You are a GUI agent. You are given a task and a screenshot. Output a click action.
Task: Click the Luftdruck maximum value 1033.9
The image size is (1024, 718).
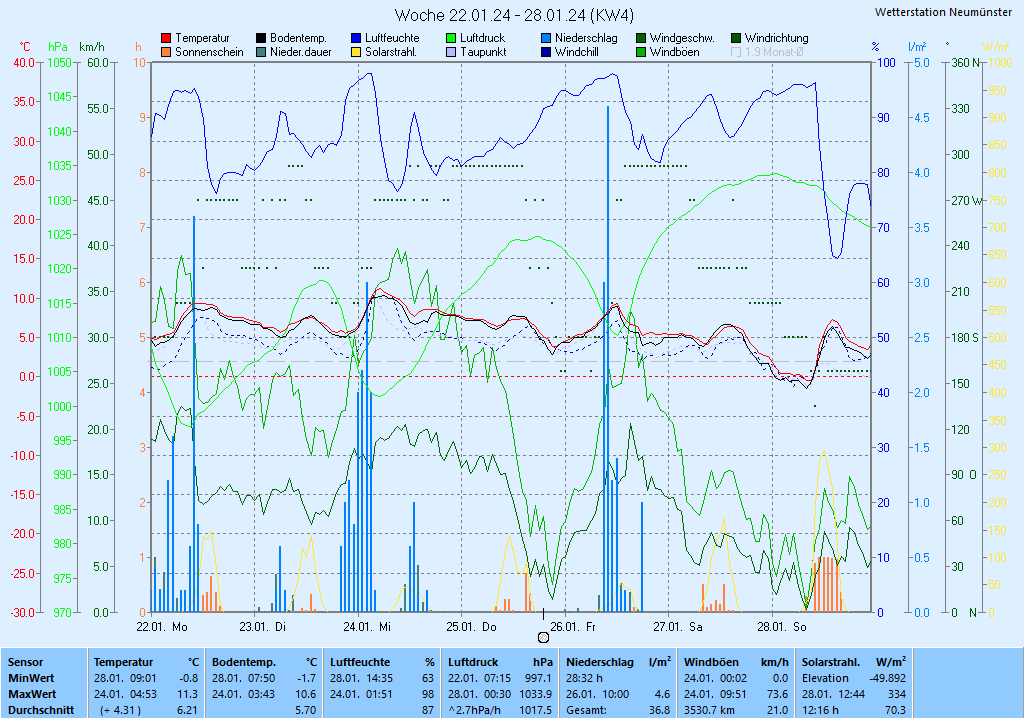point(536,694)
